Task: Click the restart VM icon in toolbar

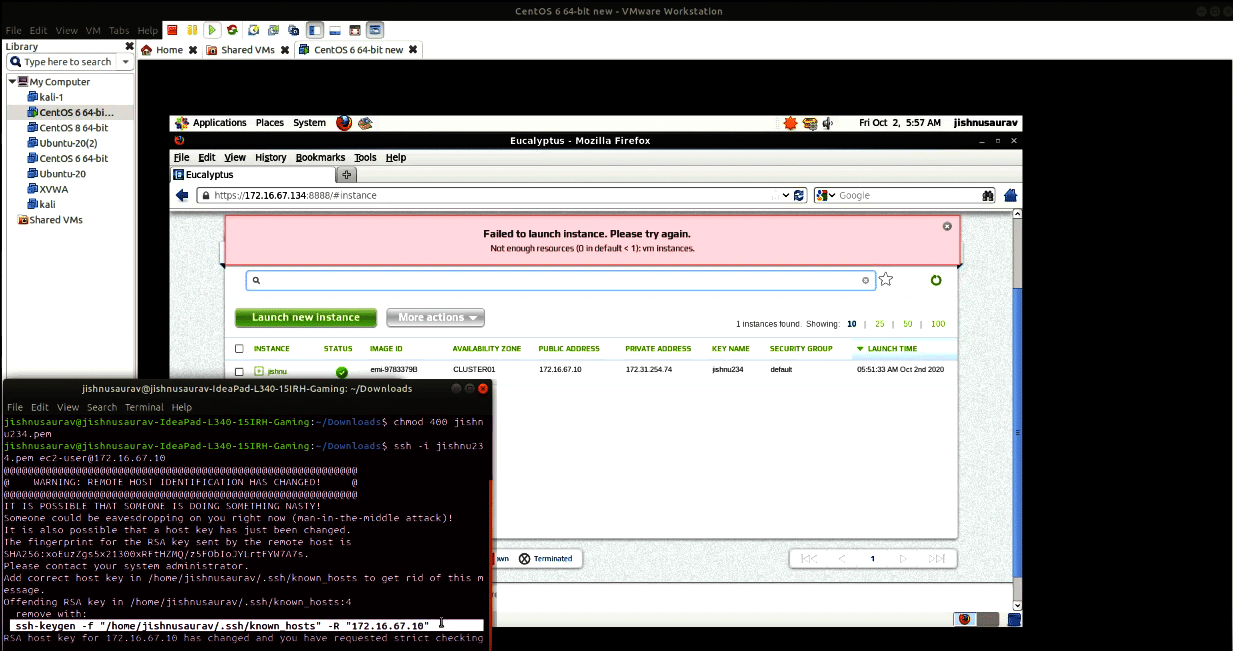Action: (233, 31)
